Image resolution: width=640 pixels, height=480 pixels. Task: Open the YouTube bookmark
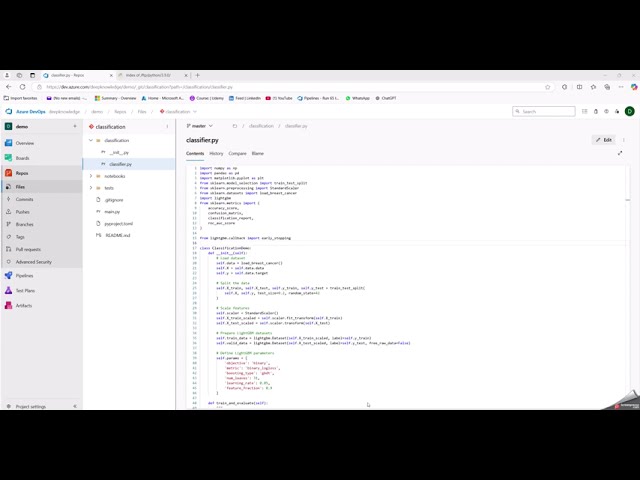pyautogui.click(x=279, y=98)
